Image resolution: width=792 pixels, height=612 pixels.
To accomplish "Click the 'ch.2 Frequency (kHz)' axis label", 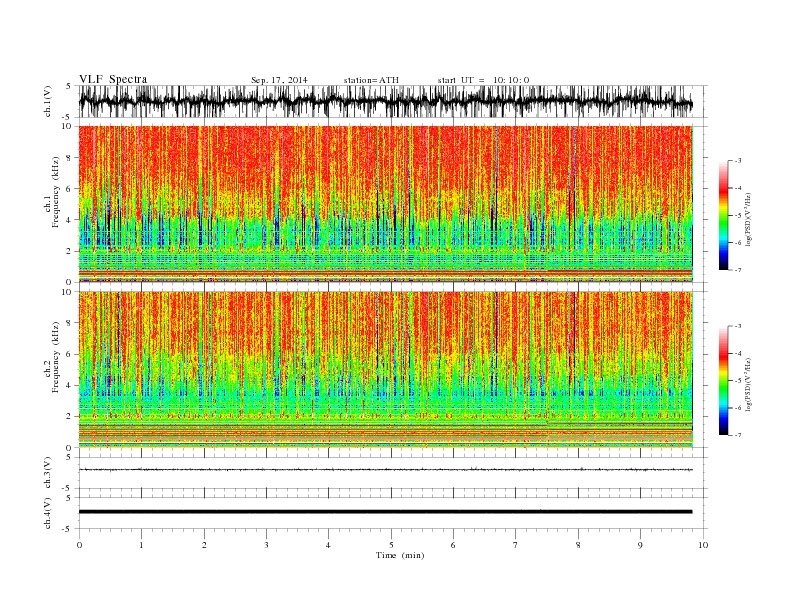I will [x=52, y=357].
